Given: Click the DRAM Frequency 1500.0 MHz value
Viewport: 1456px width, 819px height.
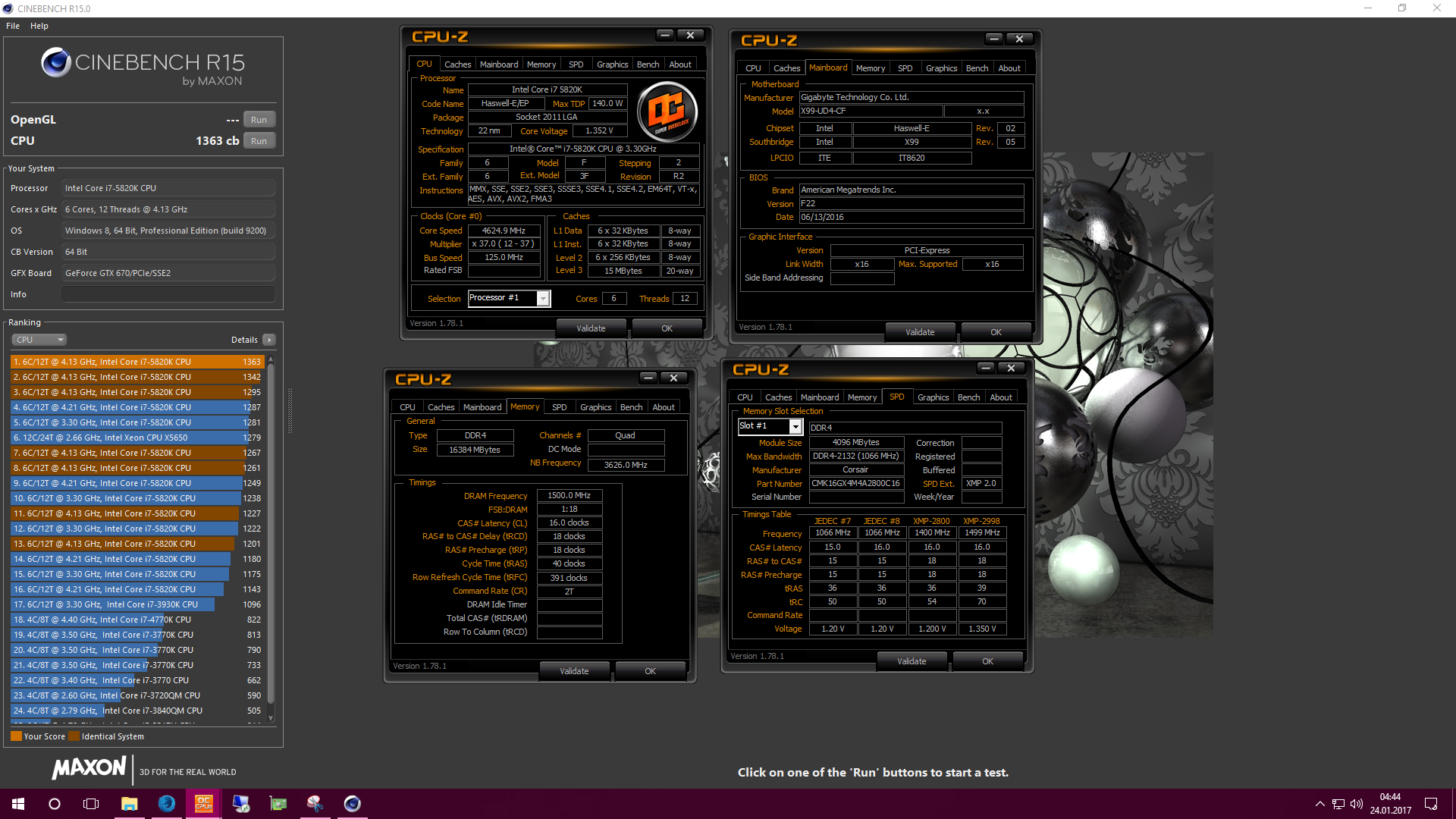Looking at the screenshot, I should (x=569, y=495).
